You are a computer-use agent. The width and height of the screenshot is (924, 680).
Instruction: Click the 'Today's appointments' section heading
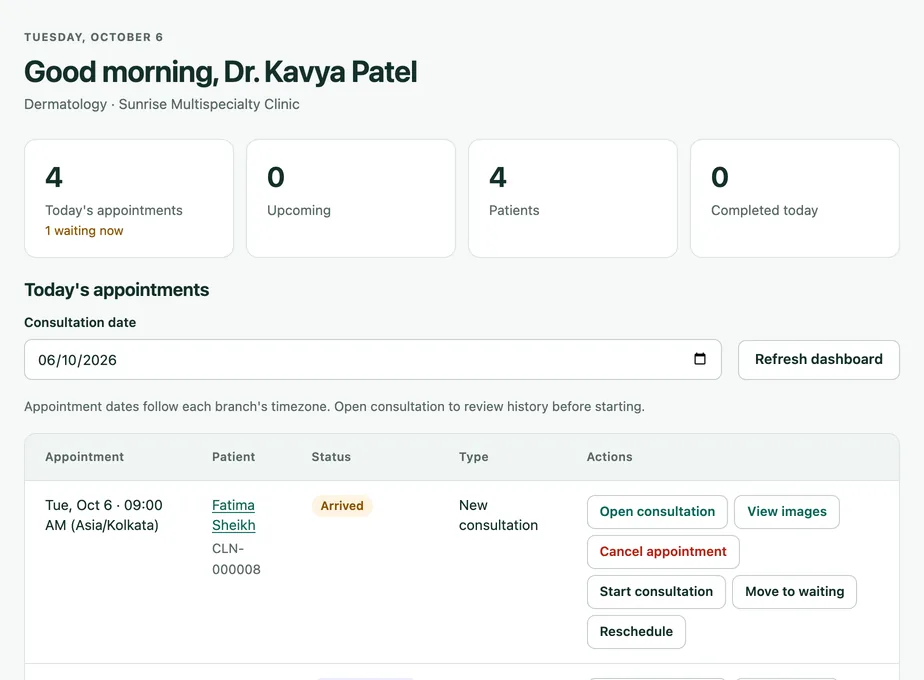(117, 290)
